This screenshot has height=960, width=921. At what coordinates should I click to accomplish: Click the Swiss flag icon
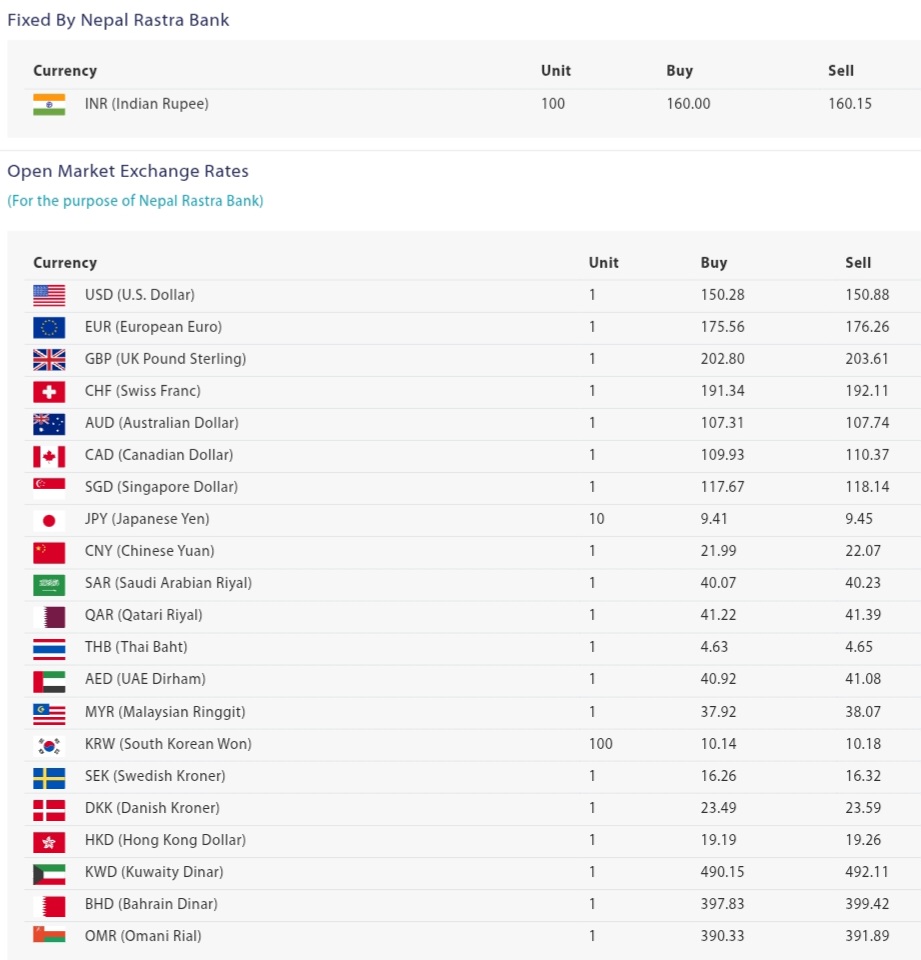click(49, 391)
